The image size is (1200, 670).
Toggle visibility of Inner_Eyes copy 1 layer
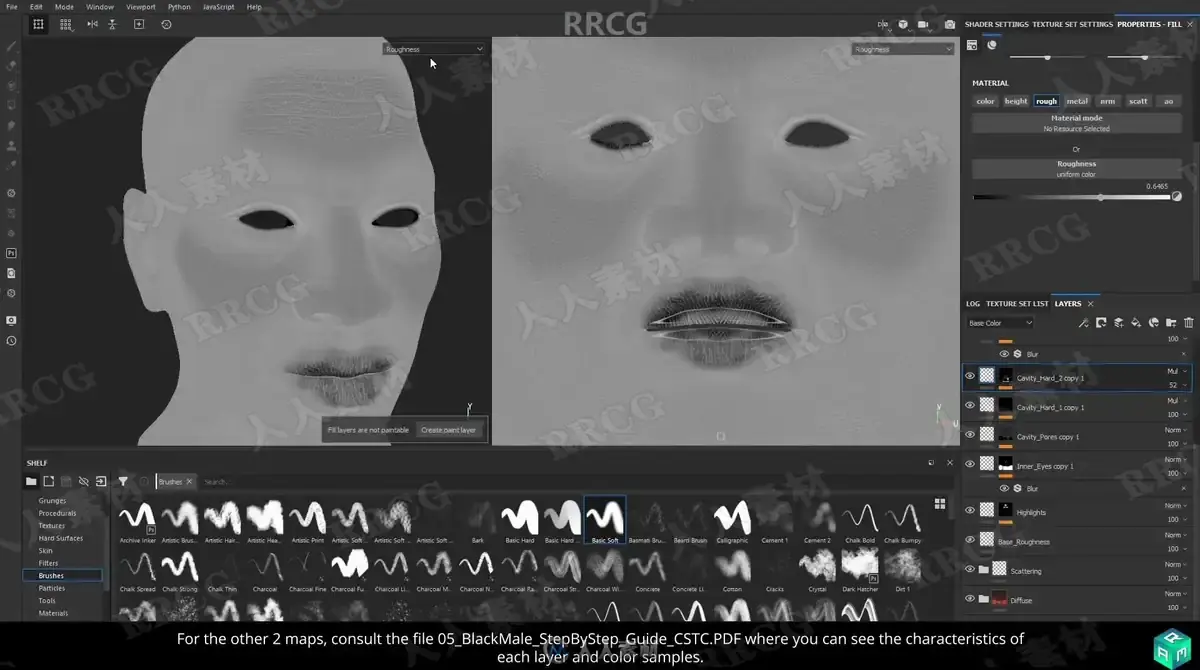(x=970, y=464)
